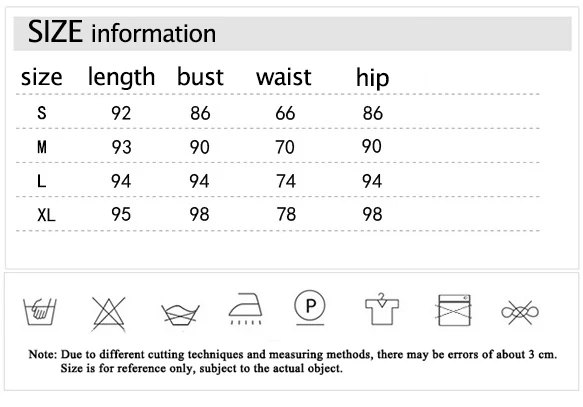The width and height of the screenshot is (583, 407).
Task: Select the XL size row label
Action: point(46,215)
